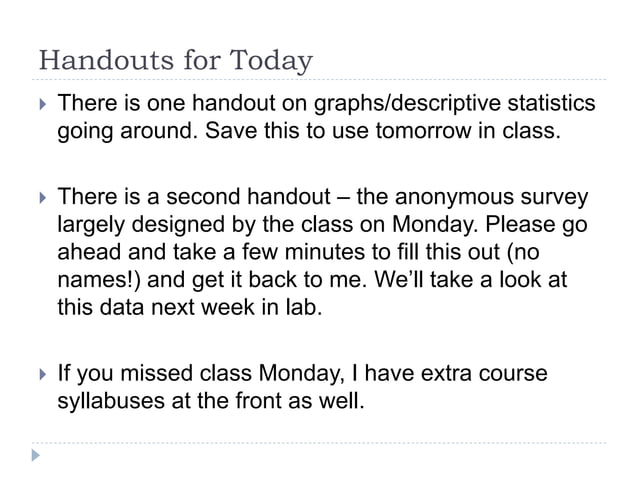The height and width of the screenshot is (478, 638).
Task: Click the text ahead and take a few minutes
Action: [212, 252]
